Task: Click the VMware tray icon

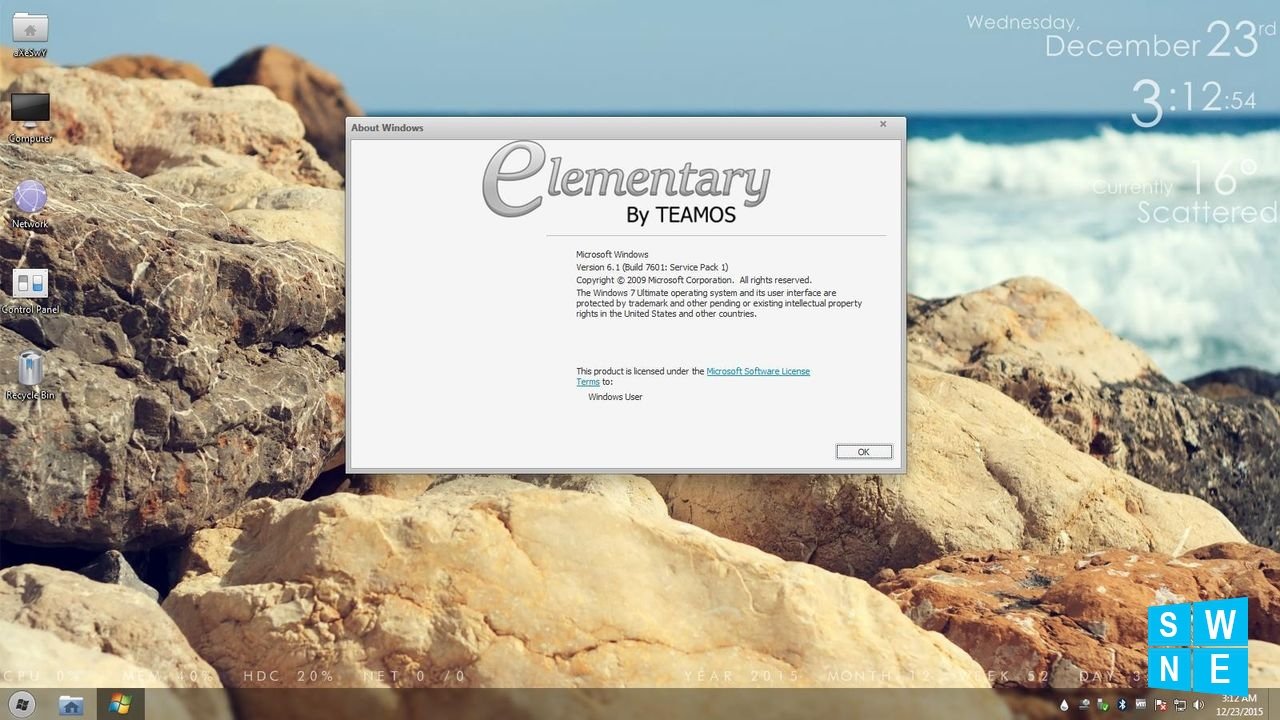Action: click(x=1140, y=705)
